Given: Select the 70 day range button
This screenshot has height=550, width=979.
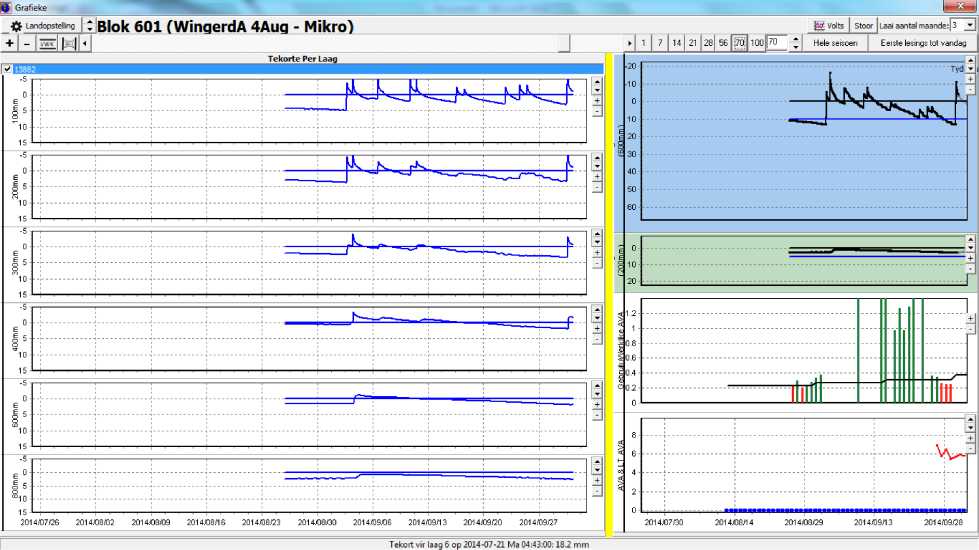Looking at the screenshot, I should pyautogui.click(x=739, y=43).
